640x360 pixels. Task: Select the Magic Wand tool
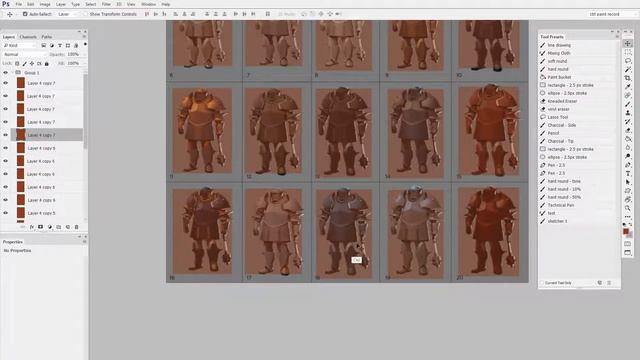[627, 69]
